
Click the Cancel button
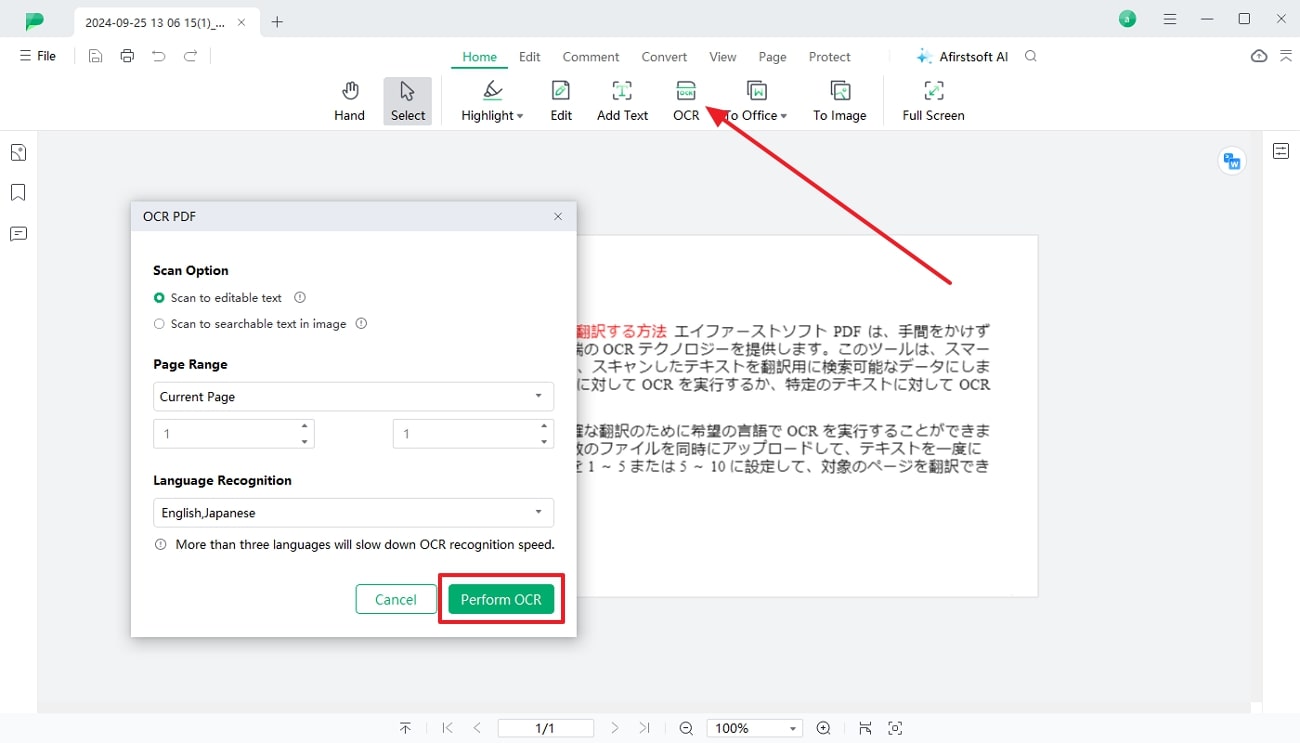click(x=396, y=599)
